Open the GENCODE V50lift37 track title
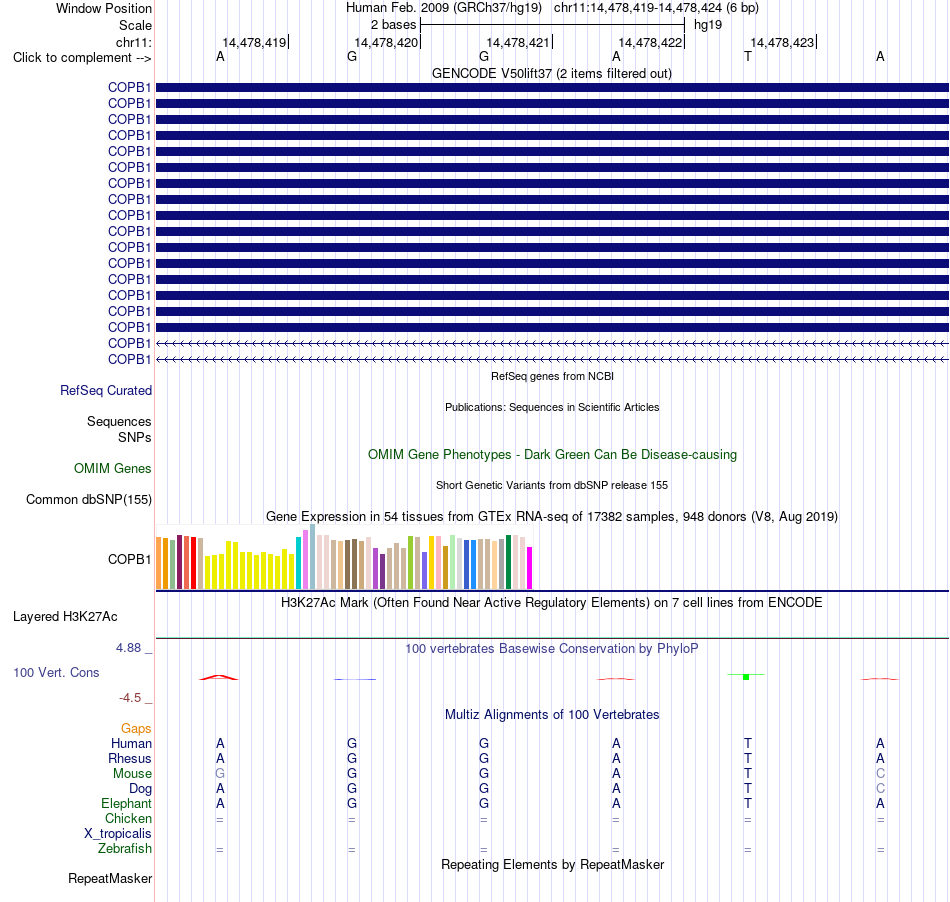950x902 pixels. tap(552, 73)
